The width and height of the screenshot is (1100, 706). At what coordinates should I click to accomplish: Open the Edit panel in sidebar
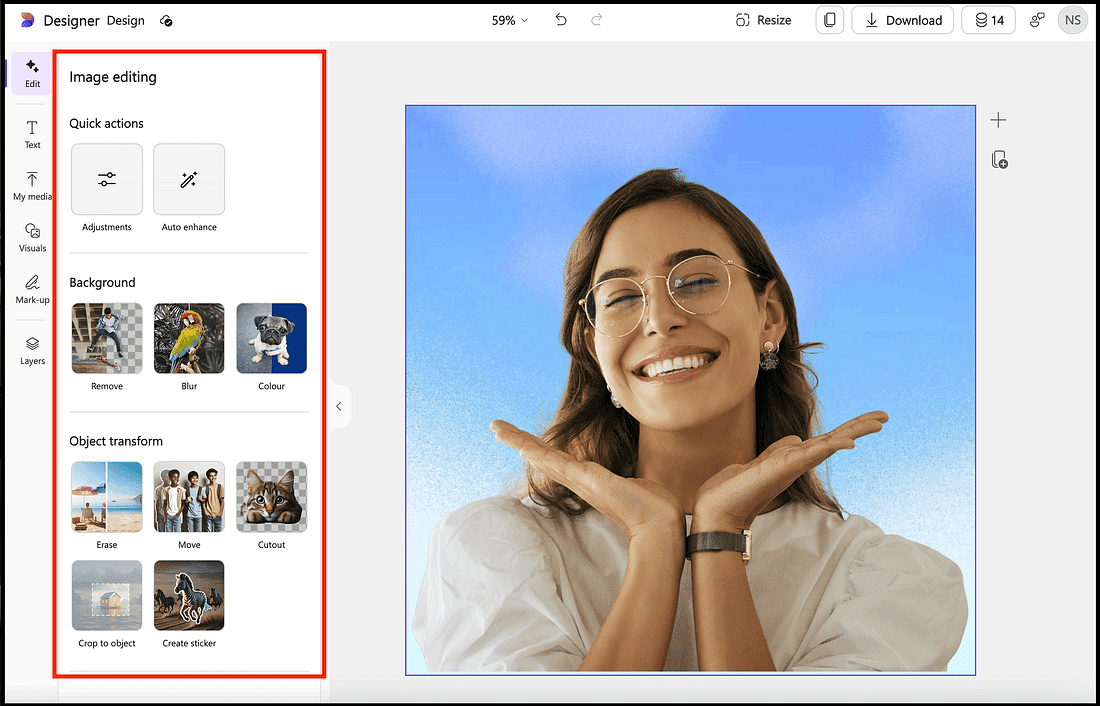[32, 74]
